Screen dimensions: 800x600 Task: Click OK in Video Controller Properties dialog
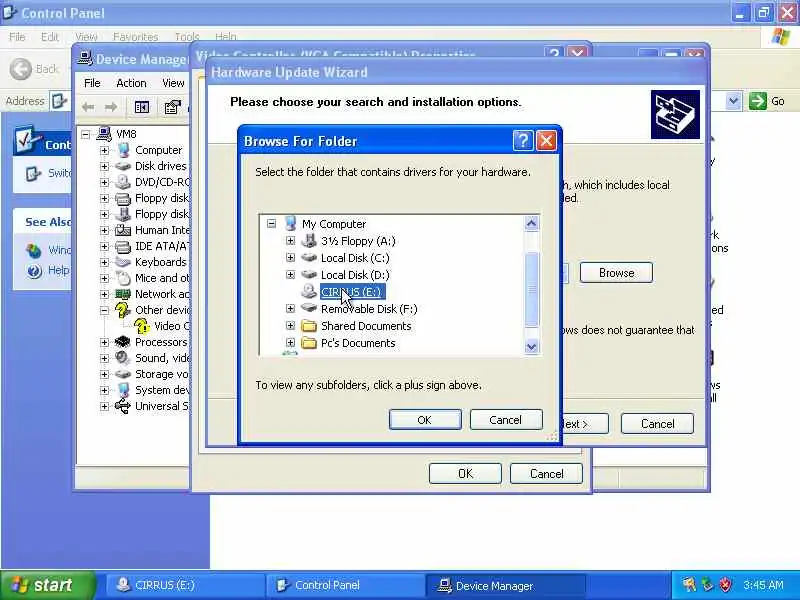[x=465, y=473]
